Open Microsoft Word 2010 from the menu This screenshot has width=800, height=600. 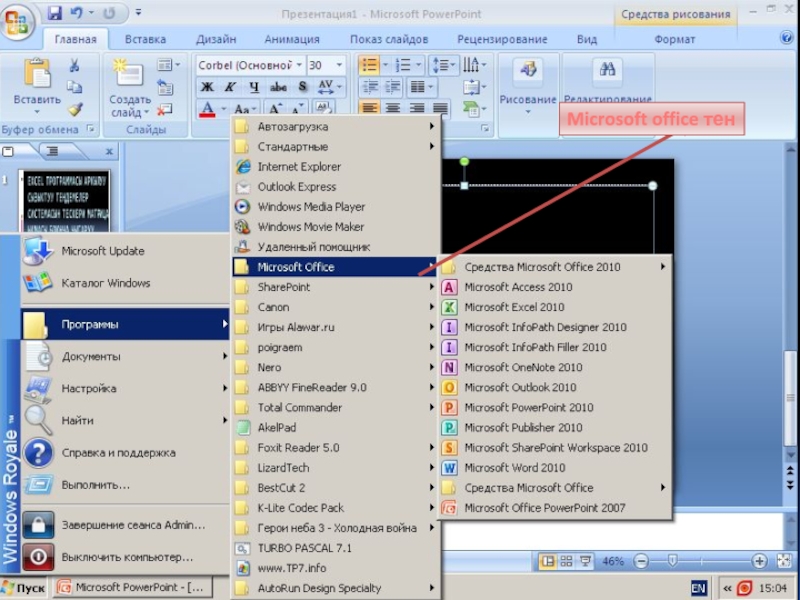pyautogui.click(x=514, y=468)
